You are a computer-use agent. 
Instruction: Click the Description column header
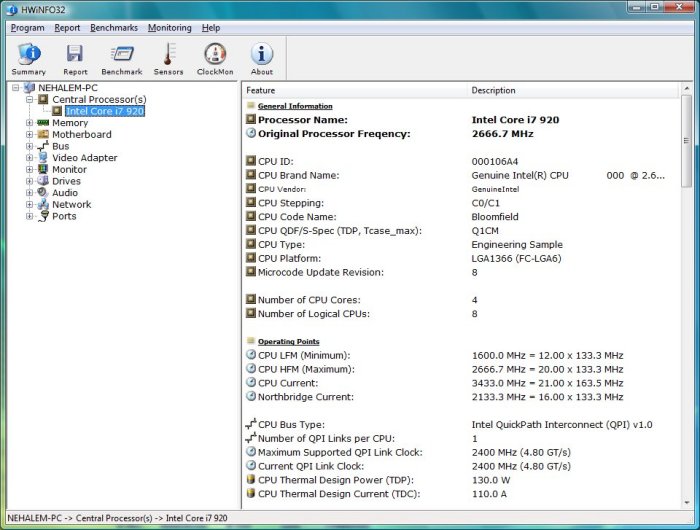[573, 90]
